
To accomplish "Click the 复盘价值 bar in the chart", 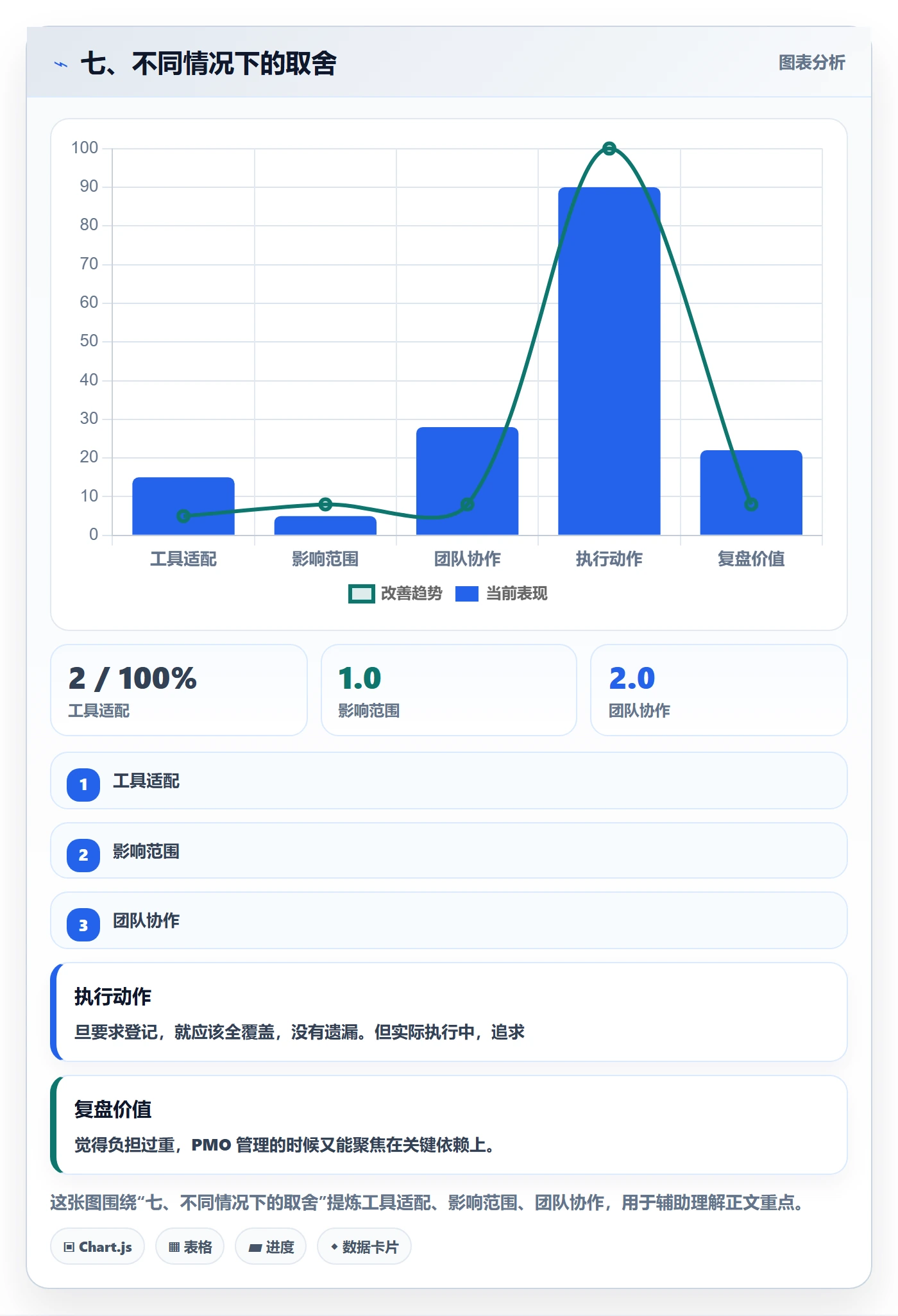I will pos(751,493).
